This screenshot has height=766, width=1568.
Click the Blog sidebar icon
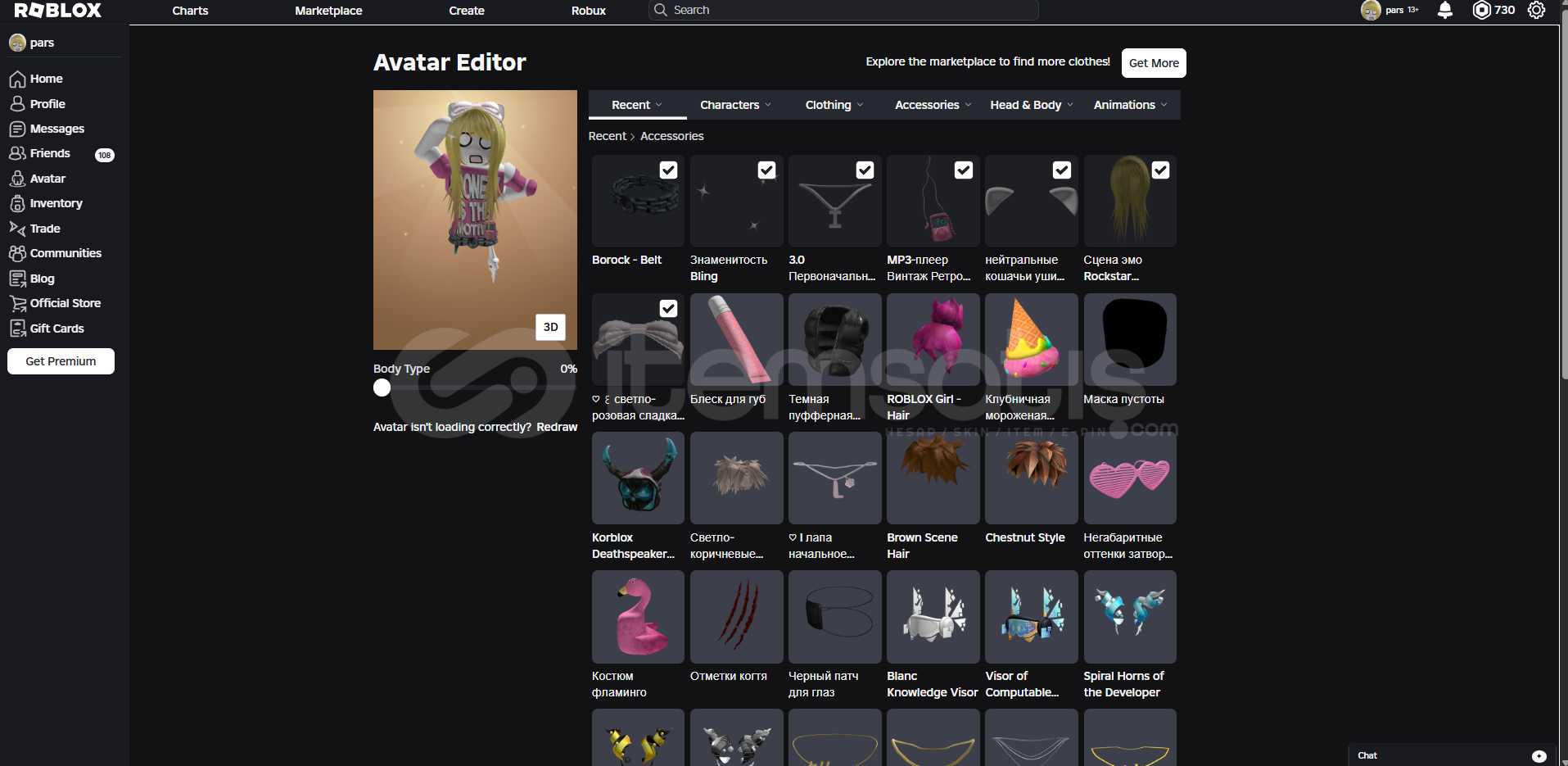17,279
